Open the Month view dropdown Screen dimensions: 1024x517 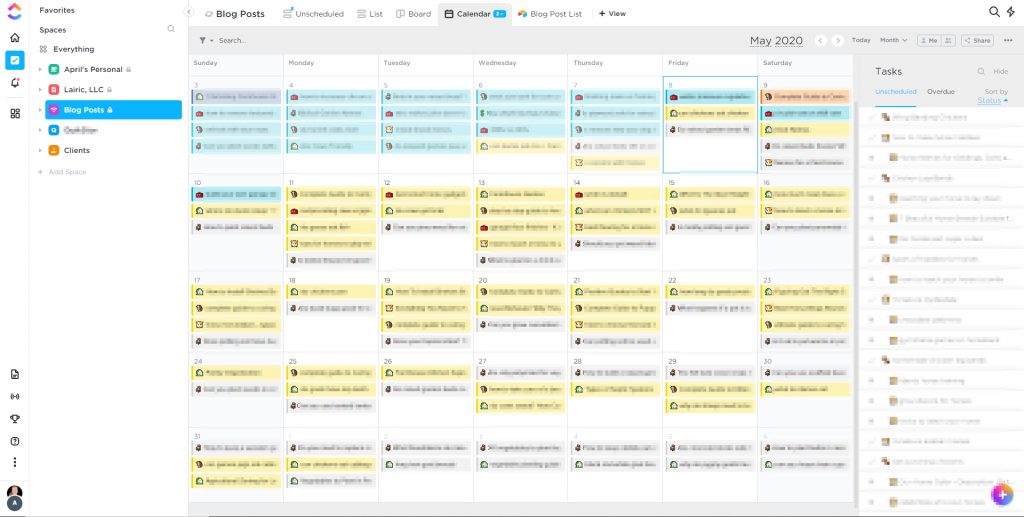point(893,40)
